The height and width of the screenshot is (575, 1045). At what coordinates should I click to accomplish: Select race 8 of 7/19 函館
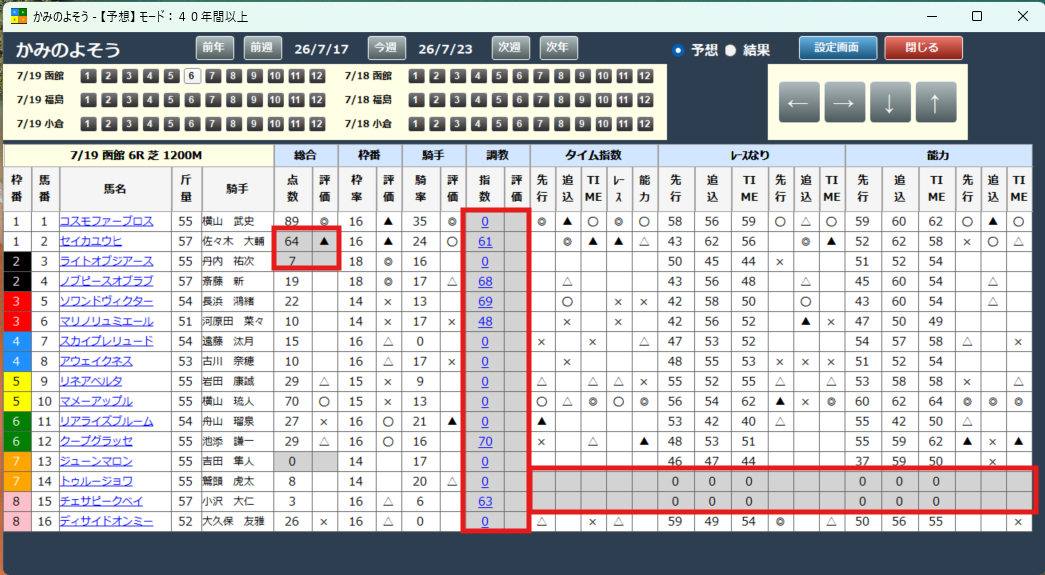(233, 76)
